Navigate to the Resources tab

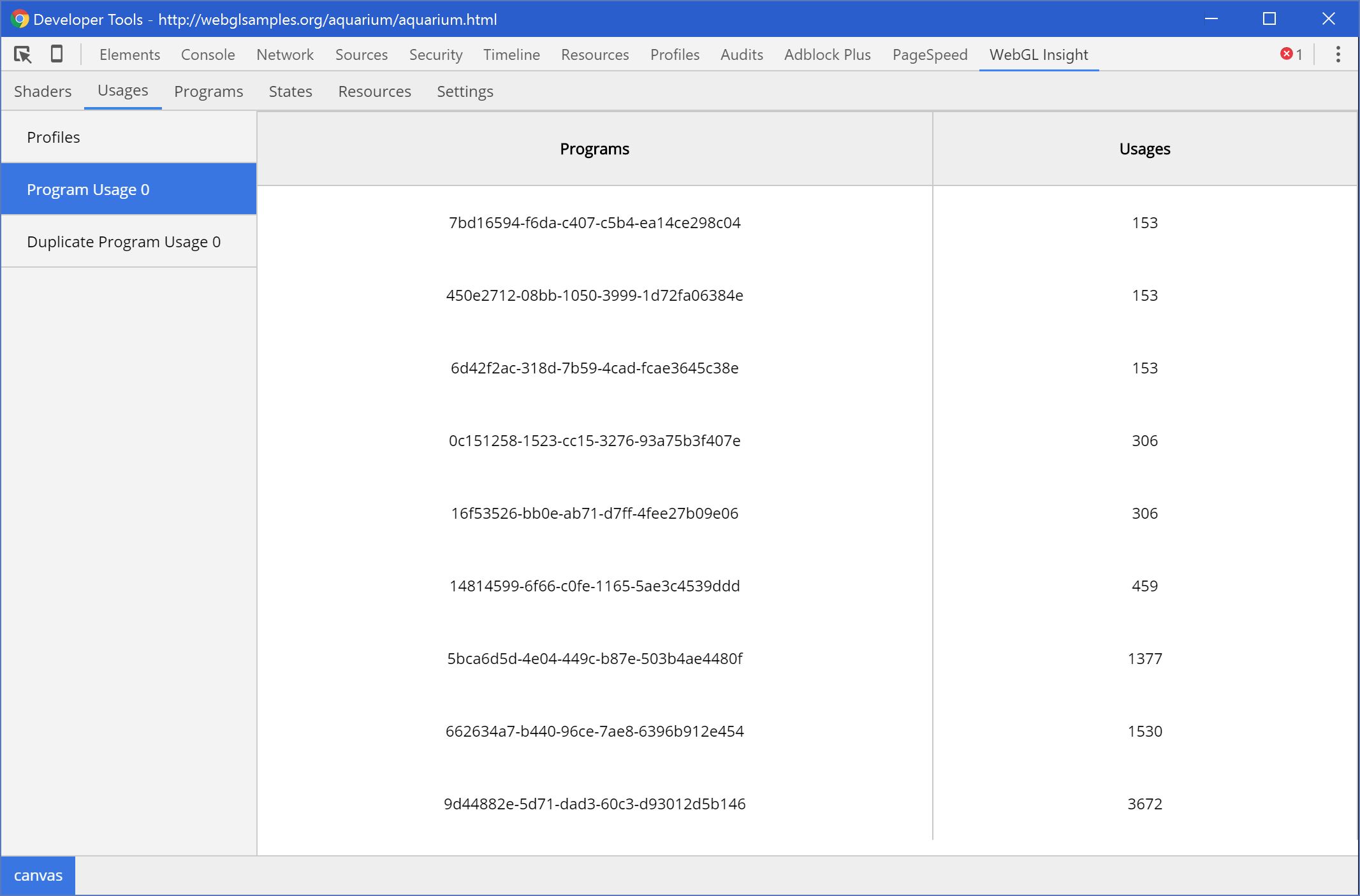pos(375,90)
